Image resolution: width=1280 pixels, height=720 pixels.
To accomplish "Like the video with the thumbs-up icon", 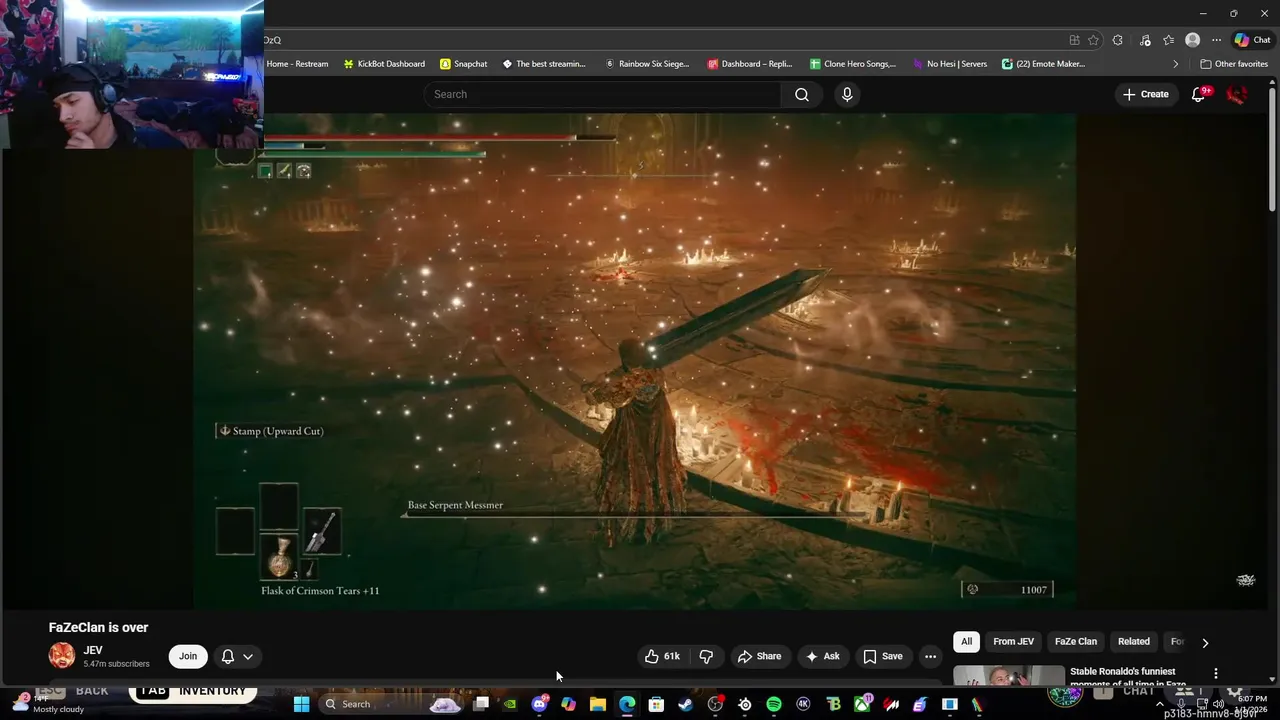I will tap(663, 656).
